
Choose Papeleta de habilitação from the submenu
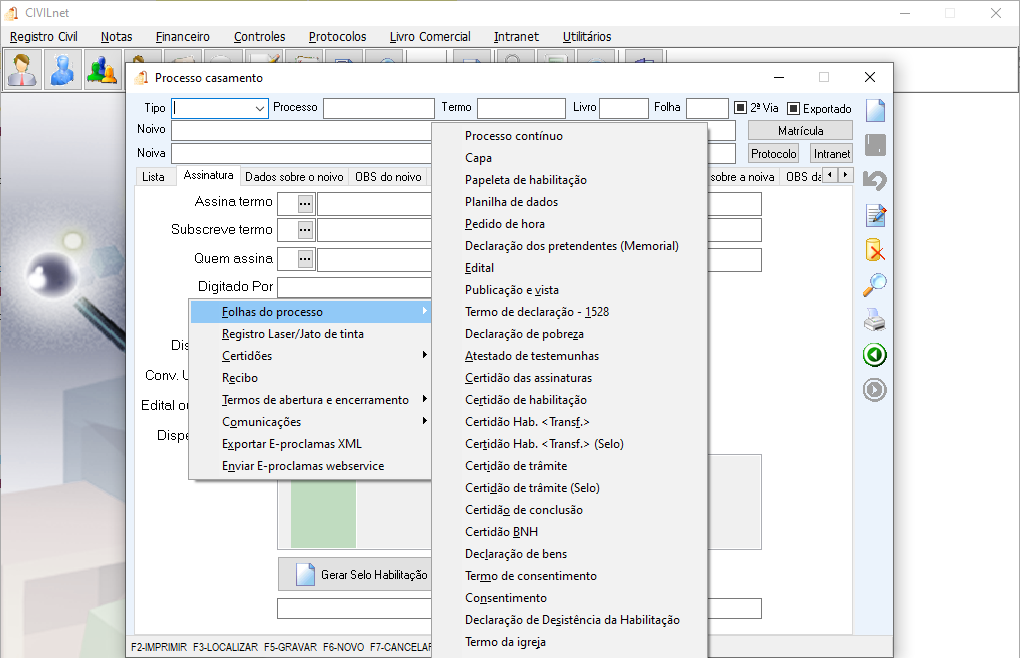[526, 180]
